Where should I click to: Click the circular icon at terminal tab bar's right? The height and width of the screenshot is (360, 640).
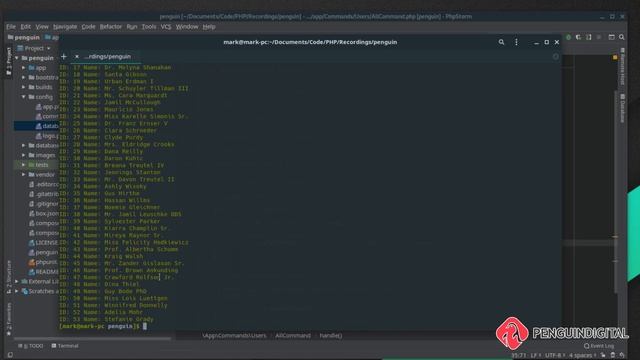click(x=556, y=57)
